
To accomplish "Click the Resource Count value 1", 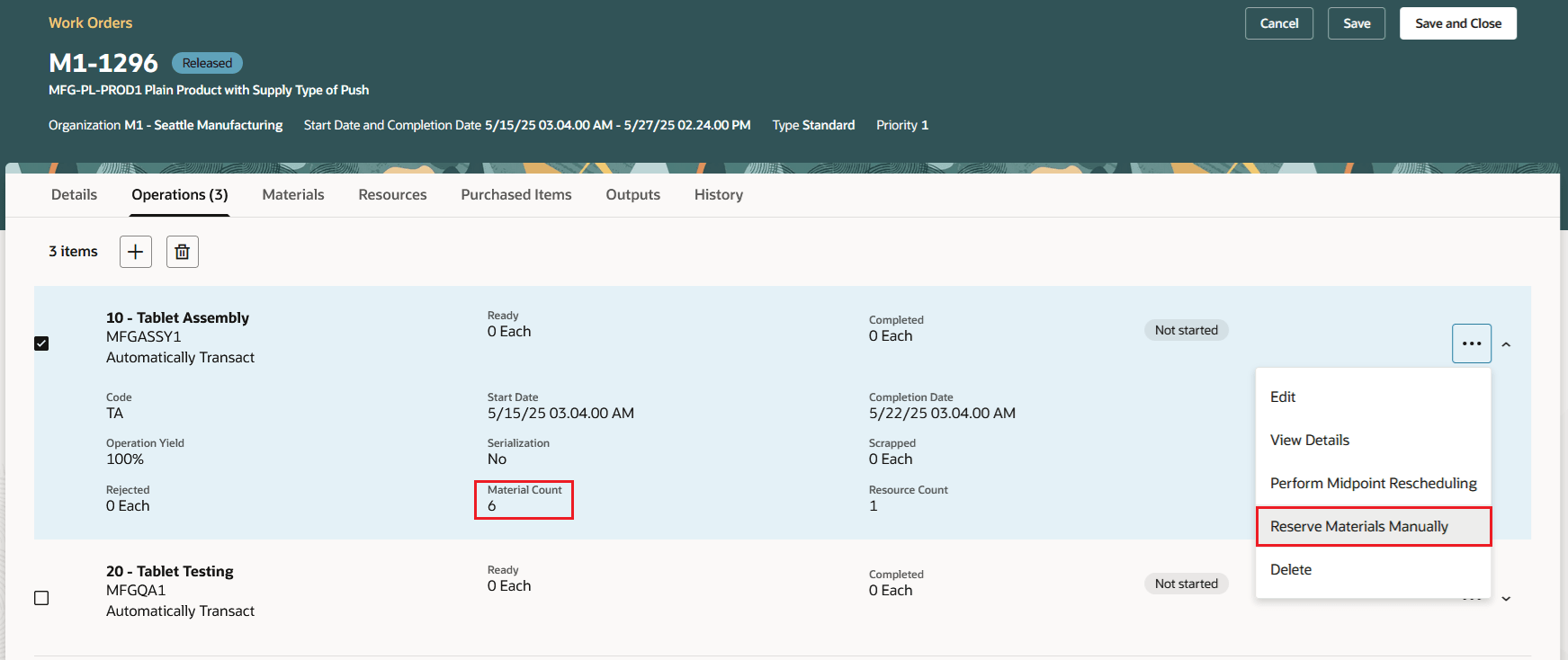I will [874, 506].
